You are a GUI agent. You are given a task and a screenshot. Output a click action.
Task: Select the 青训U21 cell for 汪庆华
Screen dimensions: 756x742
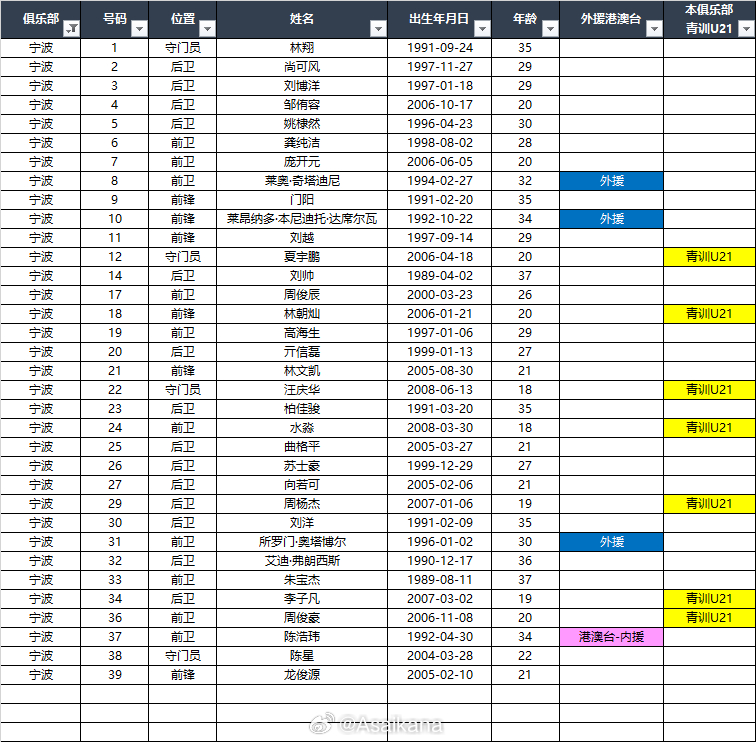(x=709, y=390)
